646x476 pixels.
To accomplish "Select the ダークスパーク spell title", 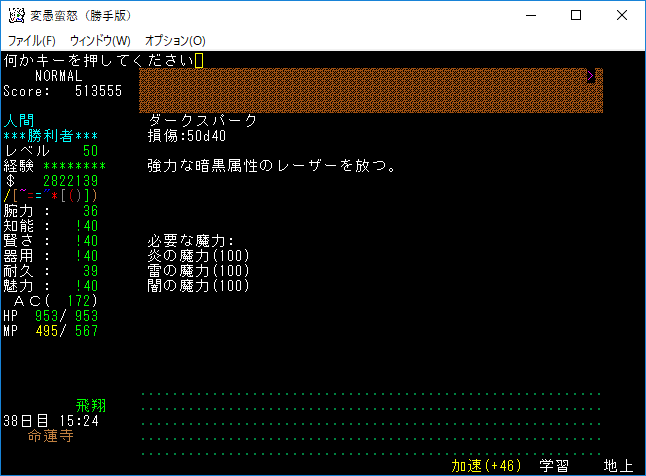I will [203, 121].
